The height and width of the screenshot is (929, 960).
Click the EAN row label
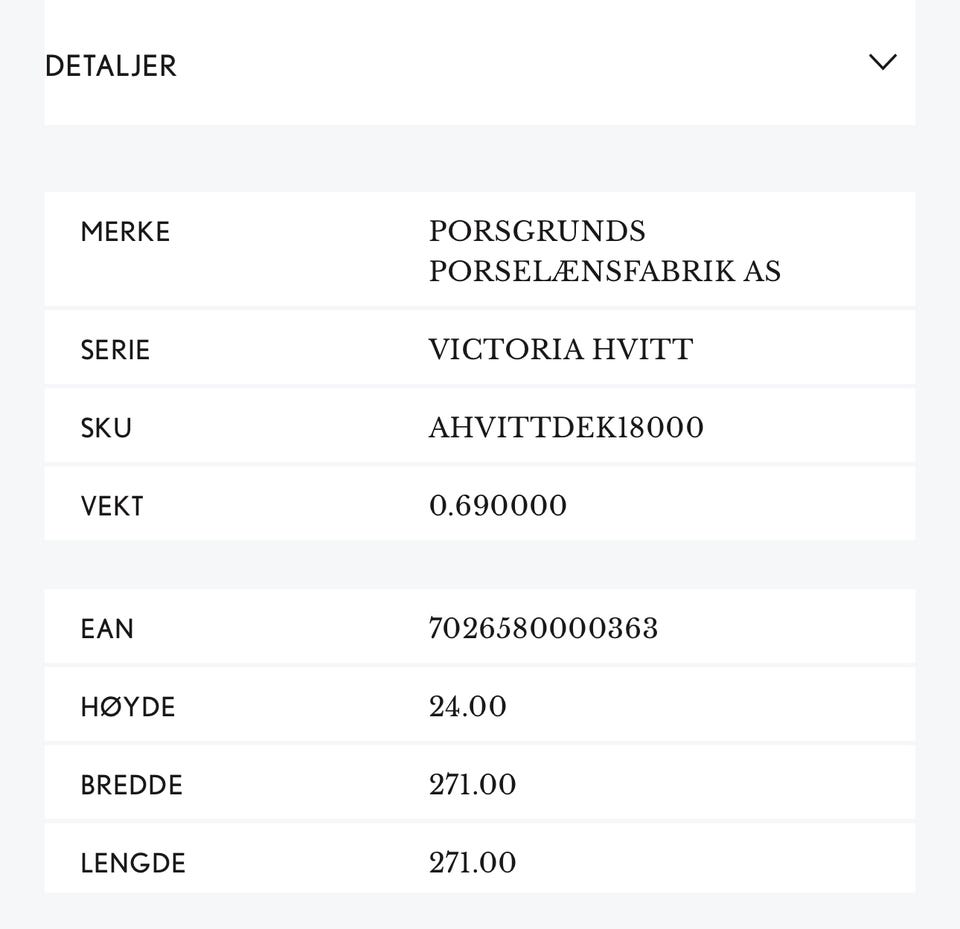107,629
